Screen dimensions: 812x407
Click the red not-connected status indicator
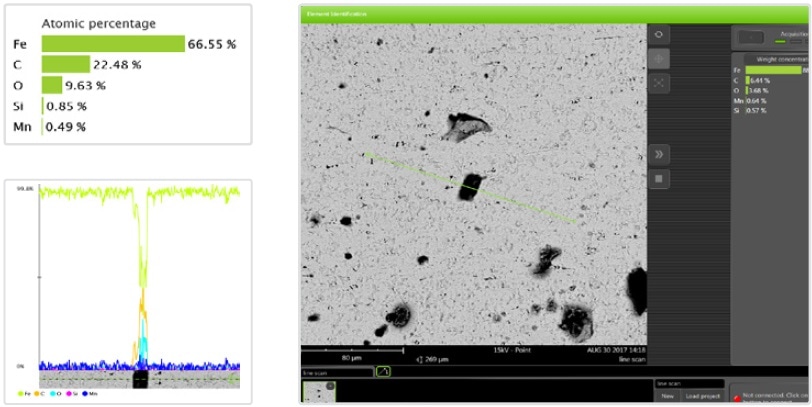737,398
